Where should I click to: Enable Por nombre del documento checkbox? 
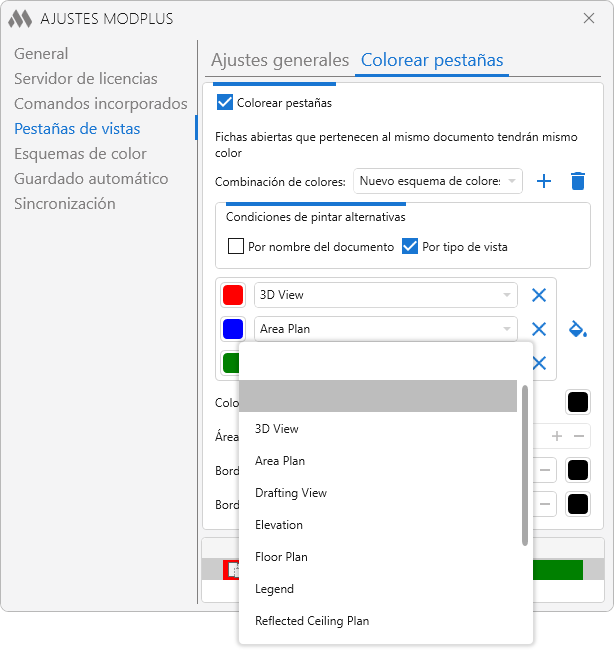point(235,246)
